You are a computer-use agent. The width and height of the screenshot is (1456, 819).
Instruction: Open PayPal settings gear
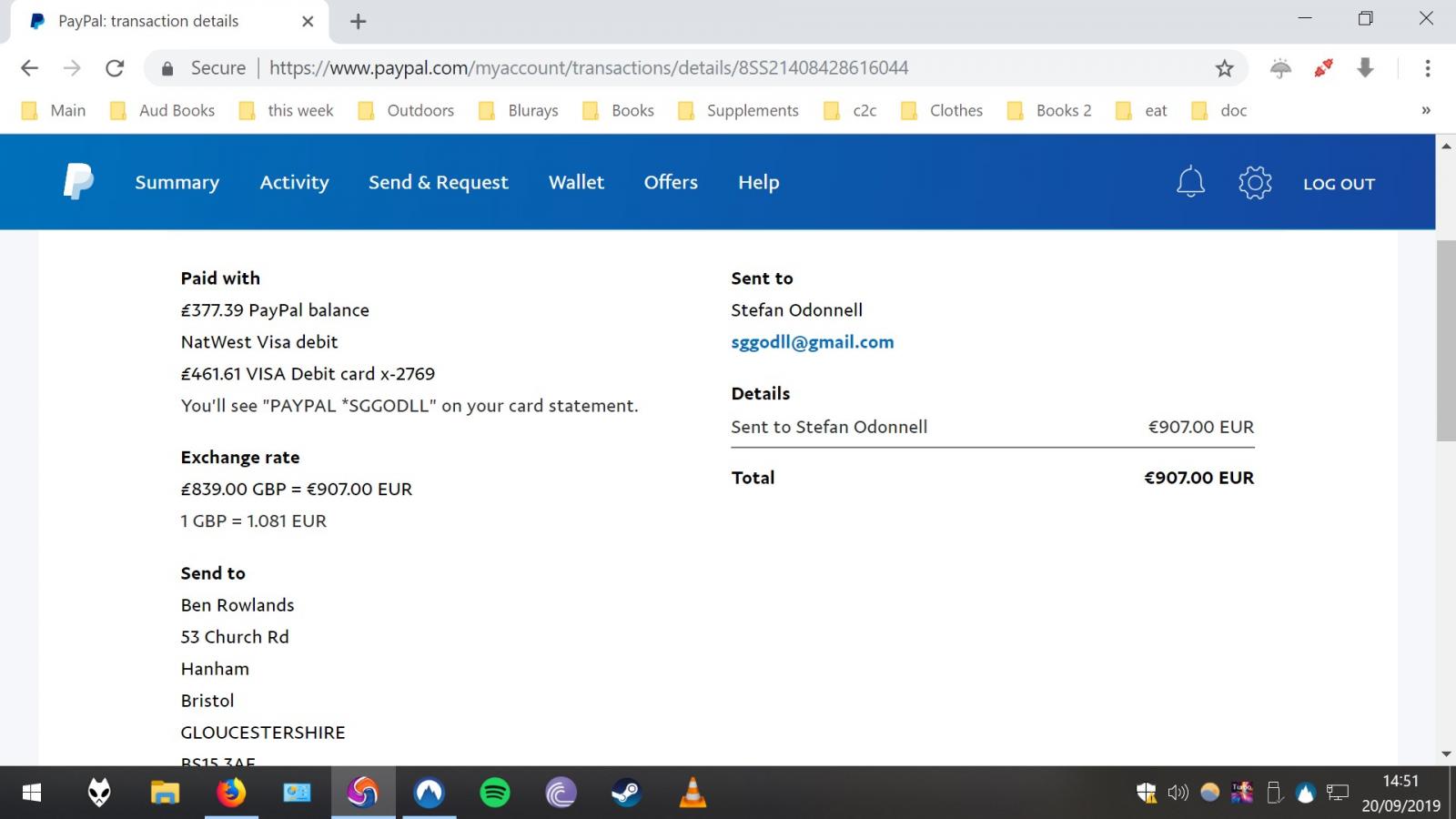(x=1255, y=182)
